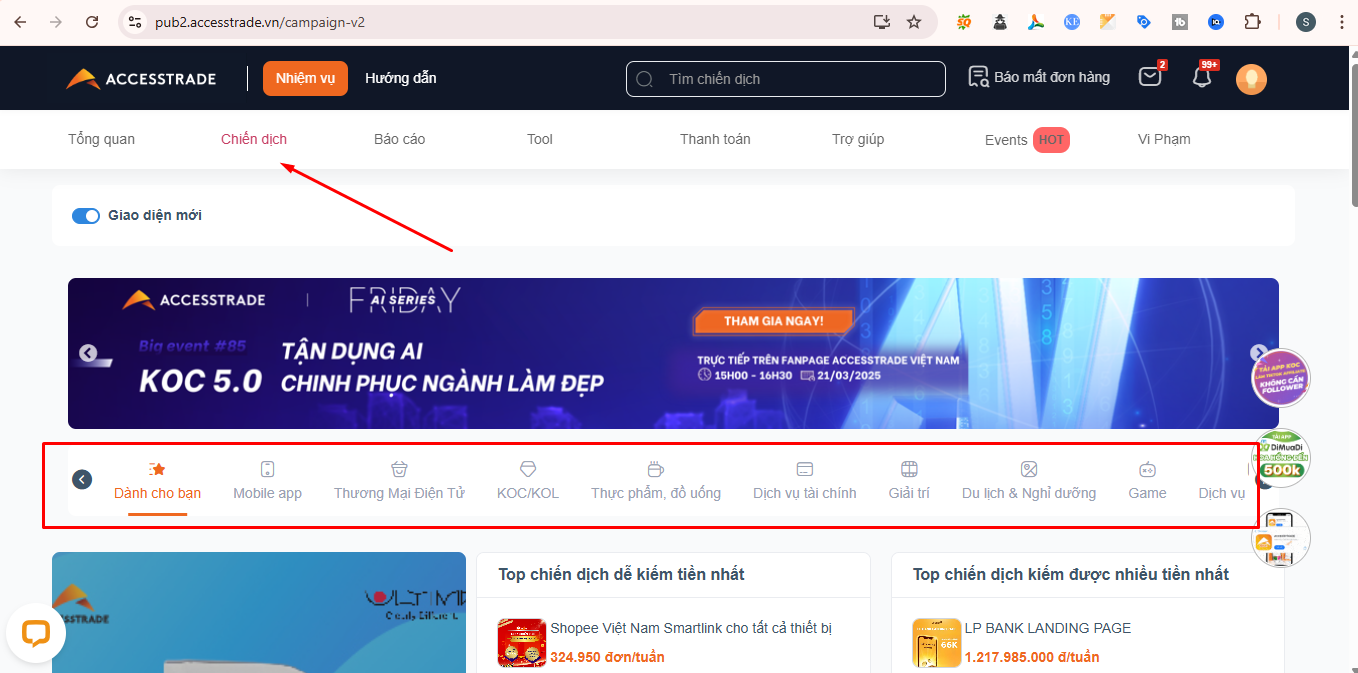Open the 'Tool' menu item

click(x=540, y=139)
